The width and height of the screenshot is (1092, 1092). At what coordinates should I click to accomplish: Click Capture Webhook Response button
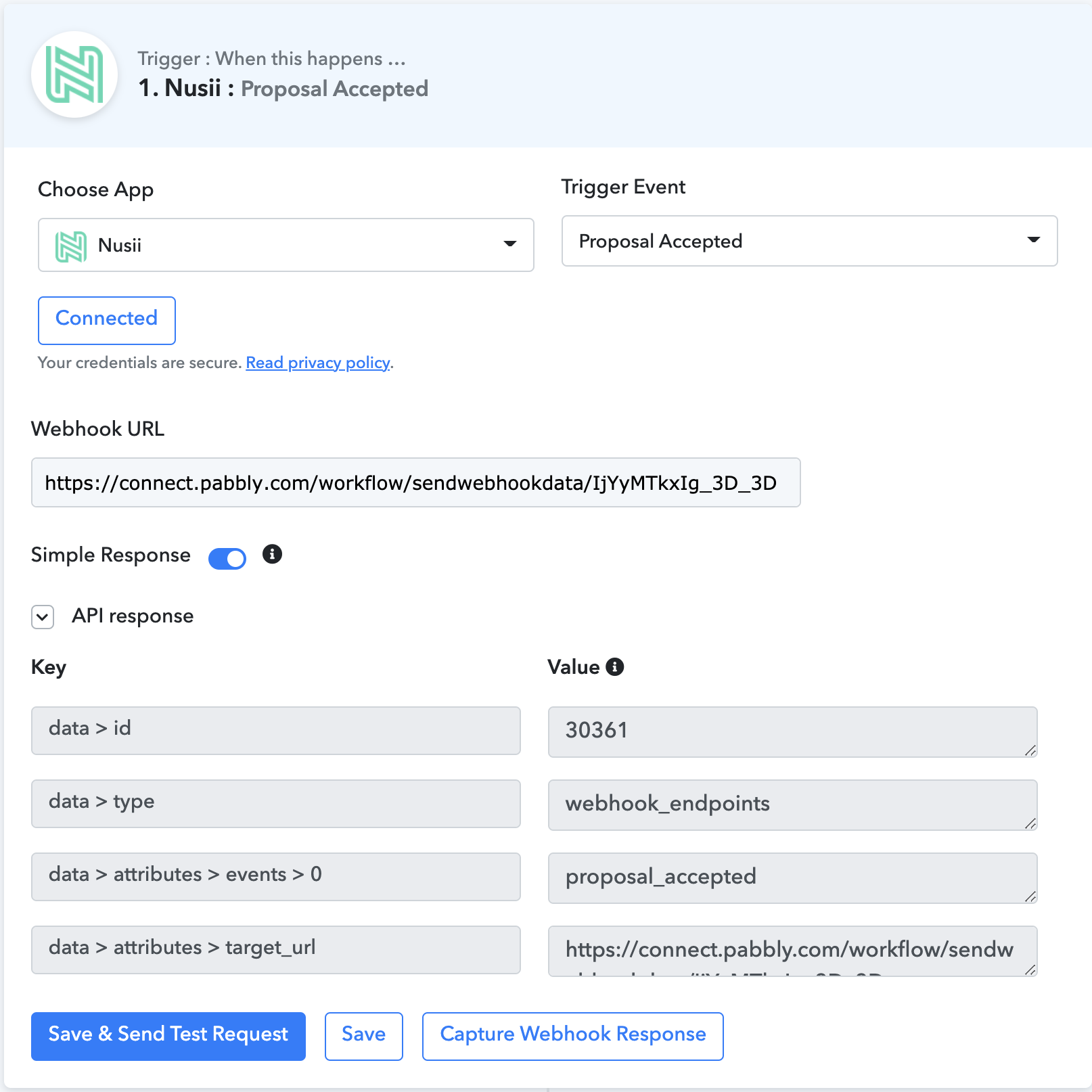click(x=573, y=1036)
